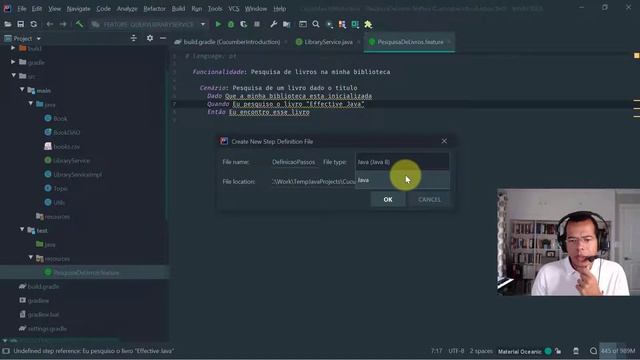The height and width of the screenshot is (360, 640).
Task: Confirm dialog with OK button
Action: 388,200
